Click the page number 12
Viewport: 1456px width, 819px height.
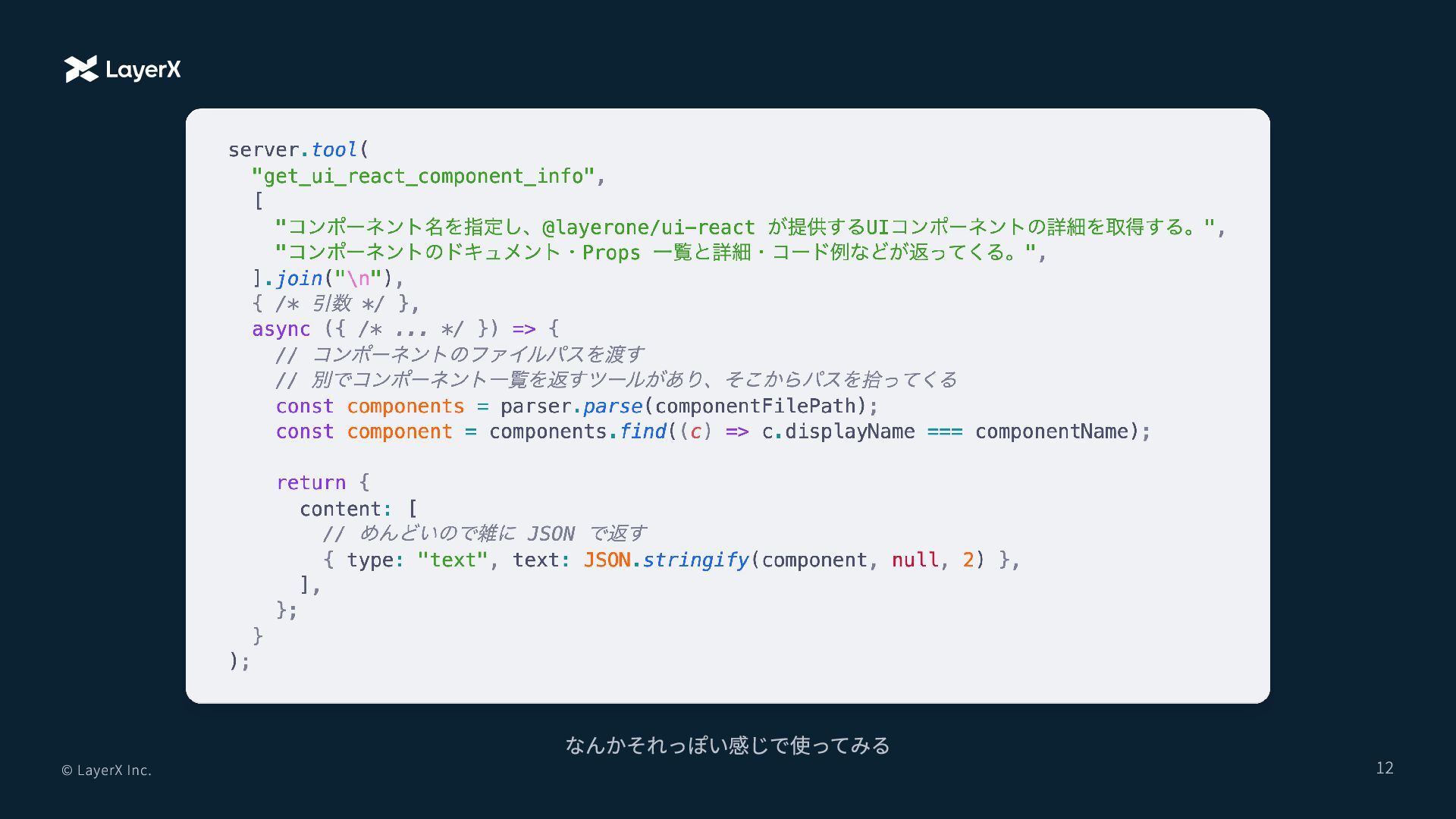[x=1384, y=767]
